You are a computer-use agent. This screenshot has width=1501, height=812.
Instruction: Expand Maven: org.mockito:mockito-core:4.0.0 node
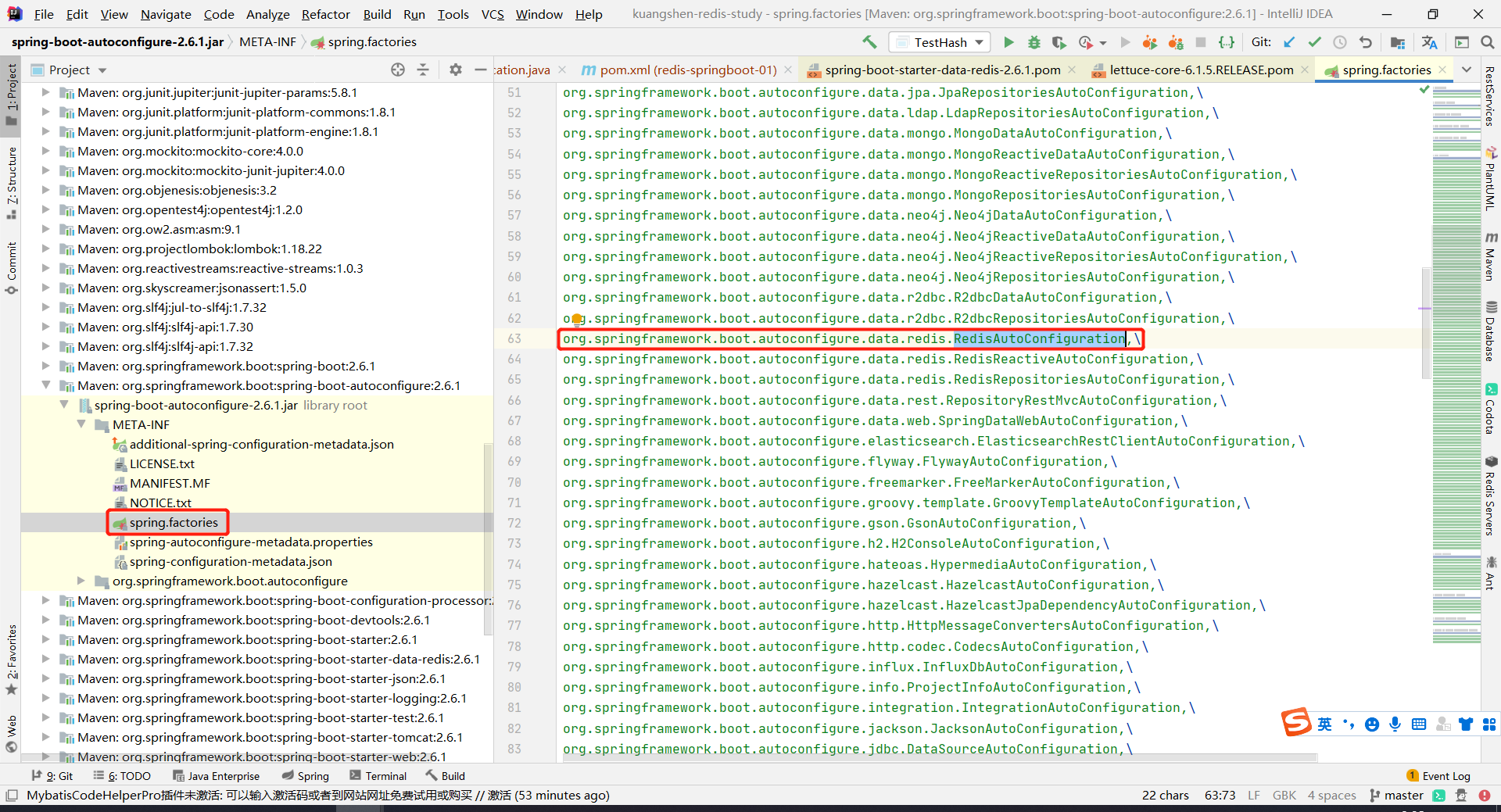pos(45,151)
